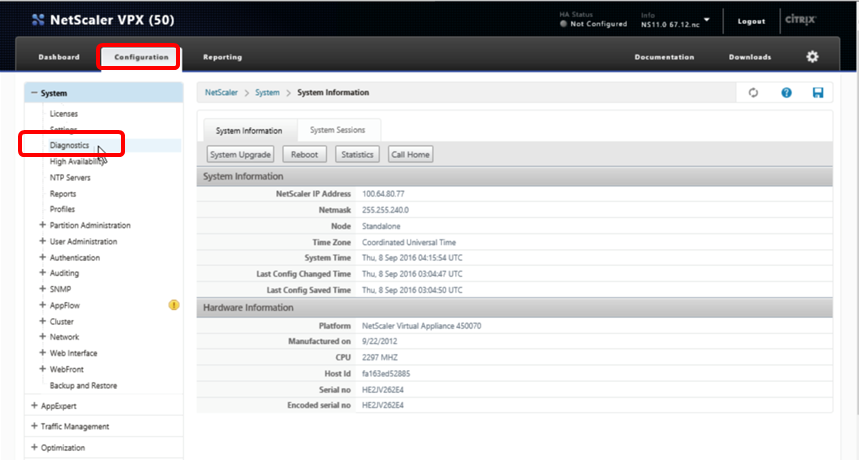Expand User Administration node

[x=42, y=241]
